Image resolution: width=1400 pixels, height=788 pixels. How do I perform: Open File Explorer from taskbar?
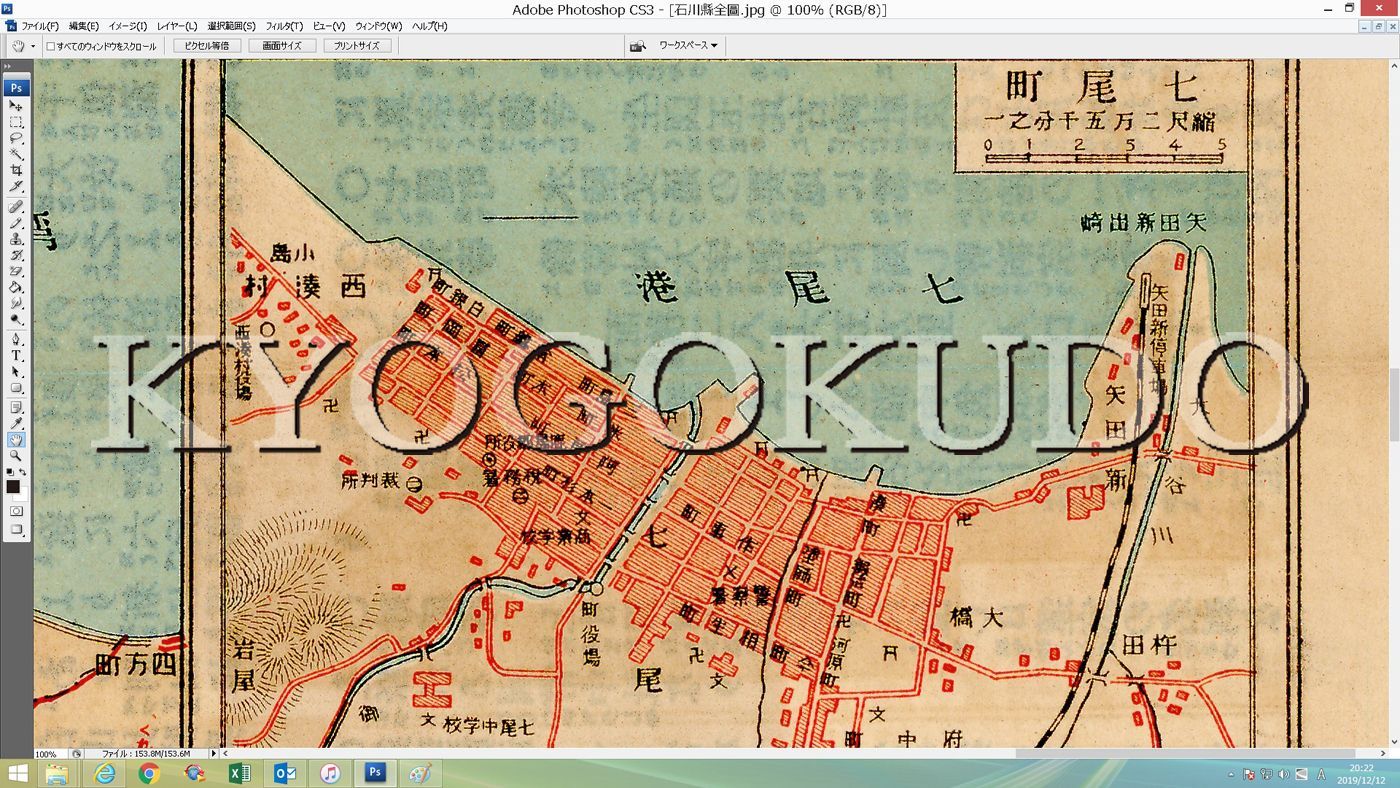point(58,774)
